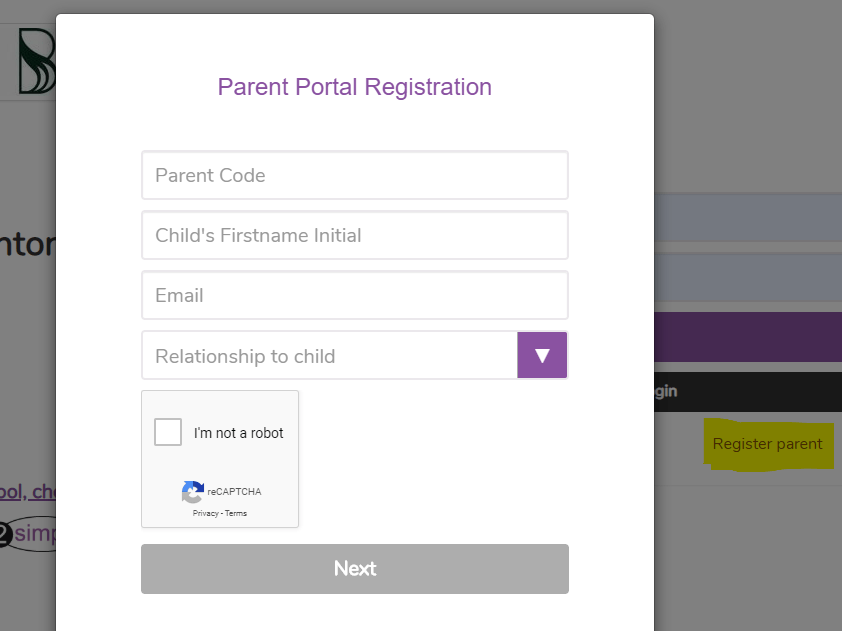Click the underlined purple link at left edge
Viewport: 842px width, 631px height.
pyautogui.click(x=28, y=491)
